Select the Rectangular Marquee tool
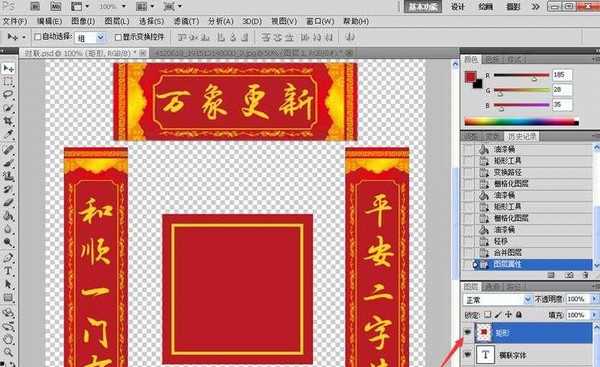600x367 pixels. coord(8,81)
